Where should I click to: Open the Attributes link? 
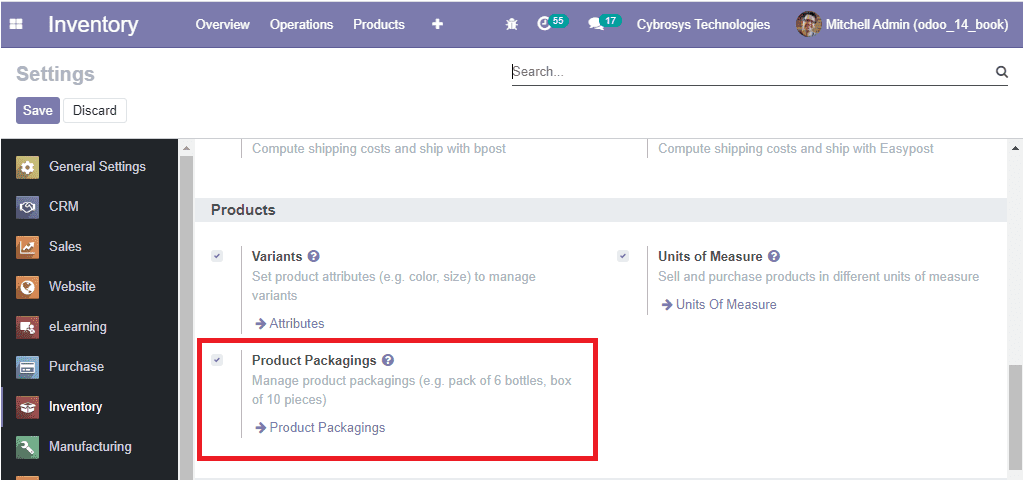point(296,324)
